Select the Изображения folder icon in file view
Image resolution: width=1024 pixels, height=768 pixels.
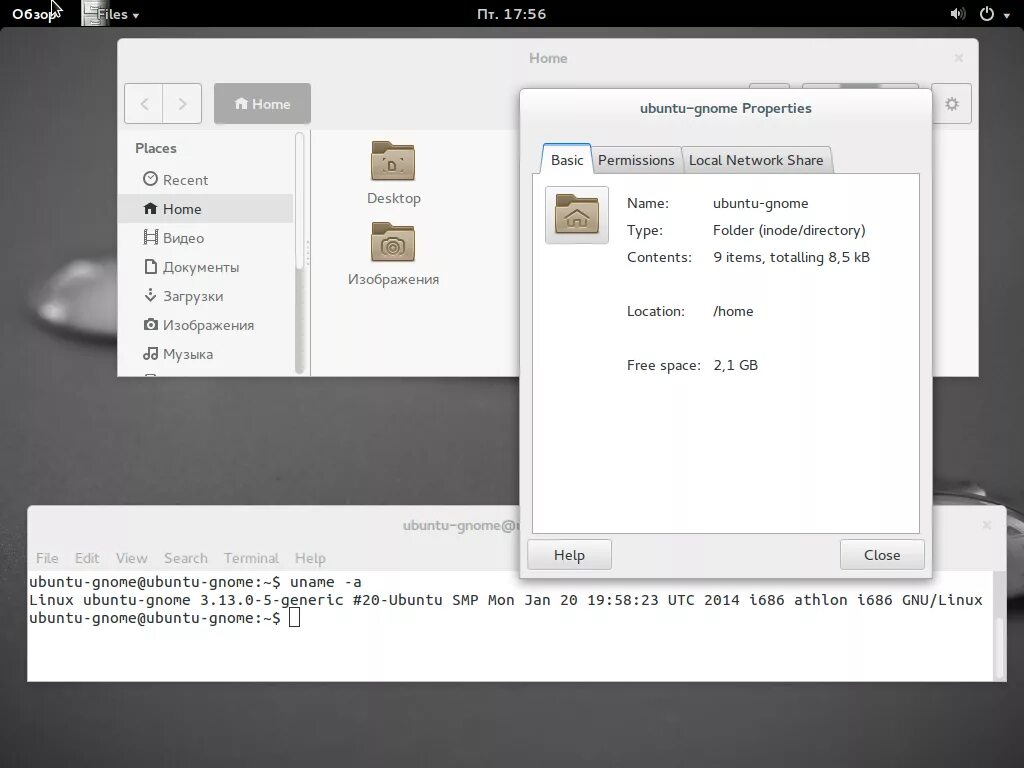[392, 242]
